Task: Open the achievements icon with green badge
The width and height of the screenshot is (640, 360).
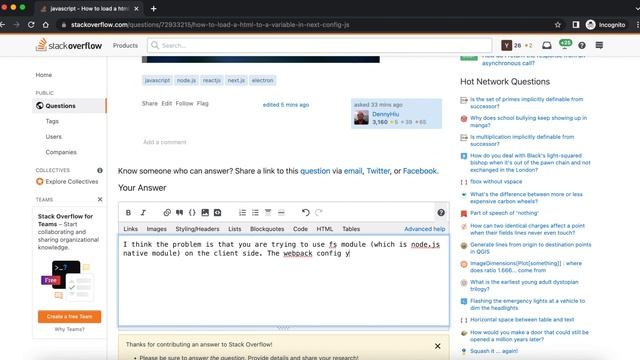Action: [565, 44]
